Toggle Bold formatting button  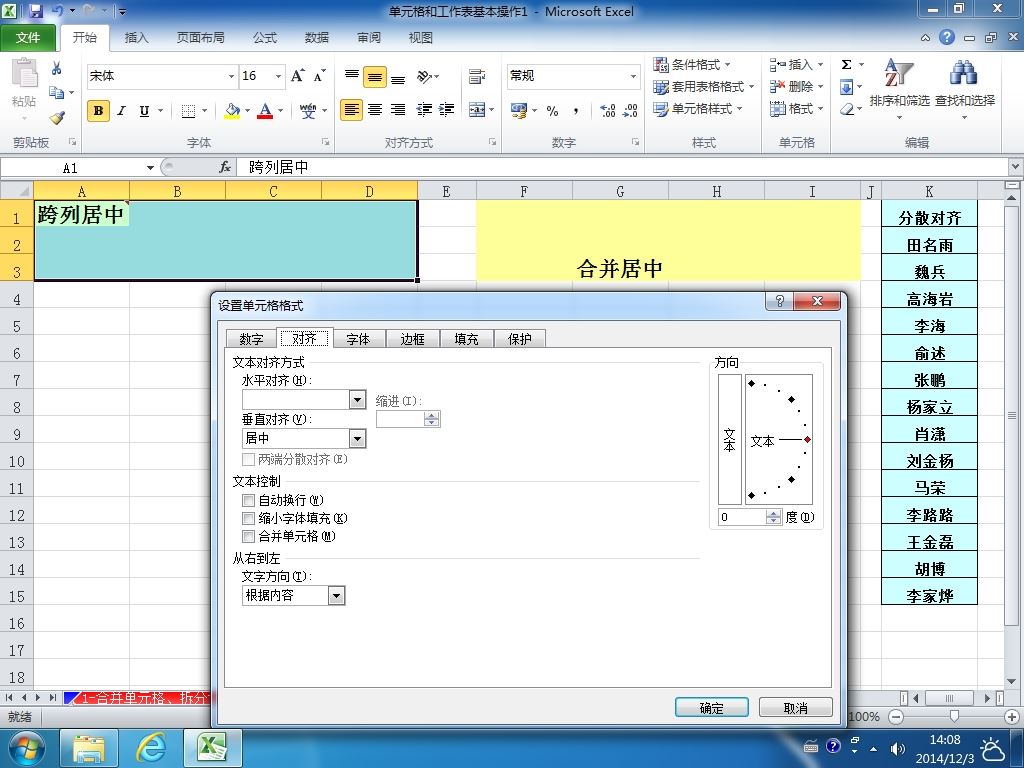98,111
